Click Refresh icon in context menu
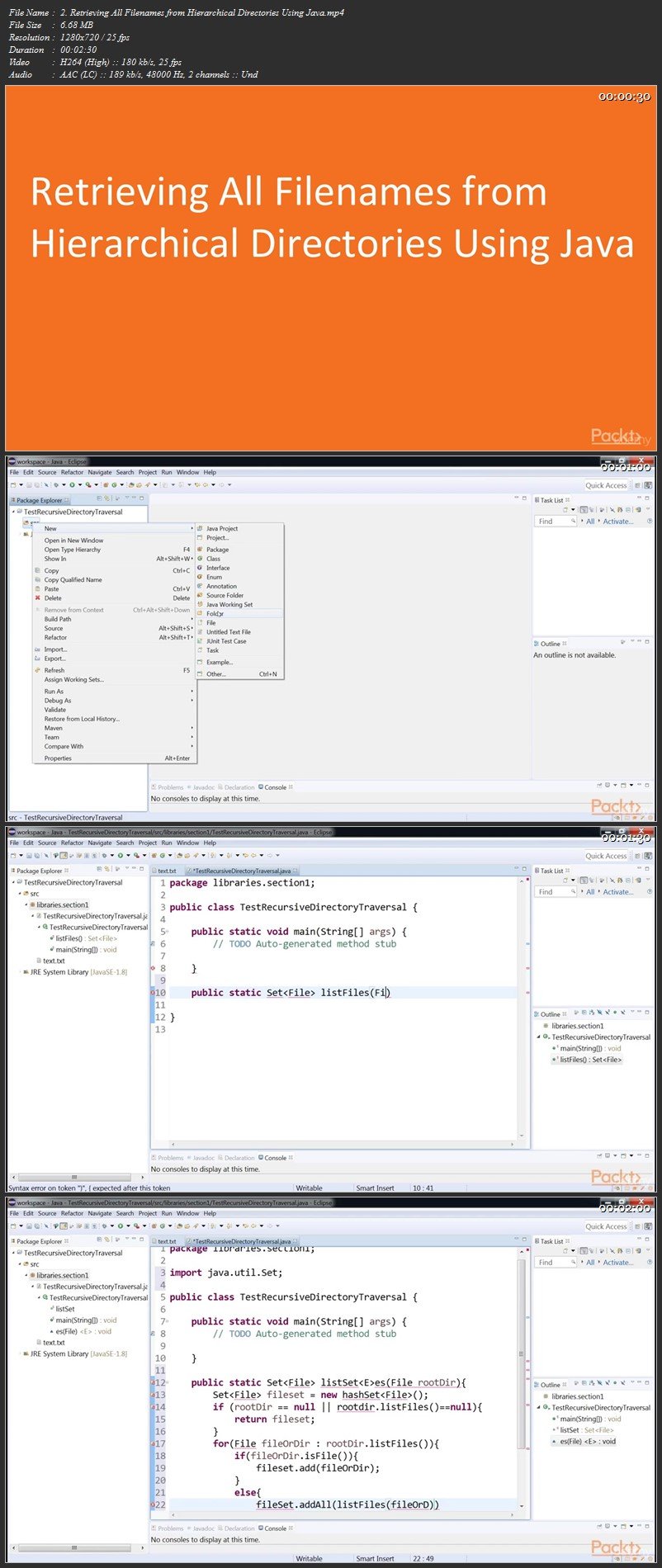Image resolution: width=662 pixels, height=1568 pixels. pyautogui.click(x=37, y=670)
